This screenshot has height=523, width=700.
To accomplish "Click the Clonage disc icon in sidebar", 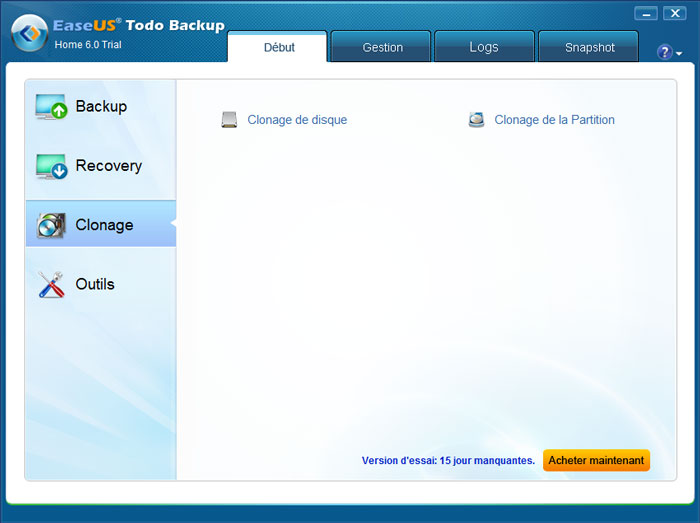I will (51, 225).
